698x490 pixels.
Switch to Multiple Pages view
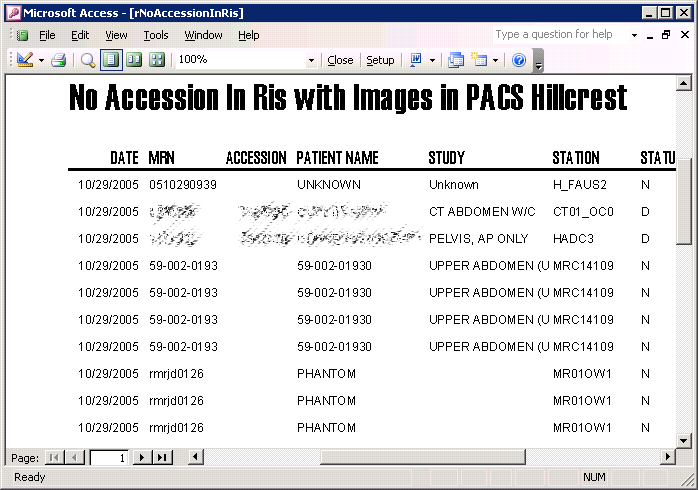pos(157,60)
